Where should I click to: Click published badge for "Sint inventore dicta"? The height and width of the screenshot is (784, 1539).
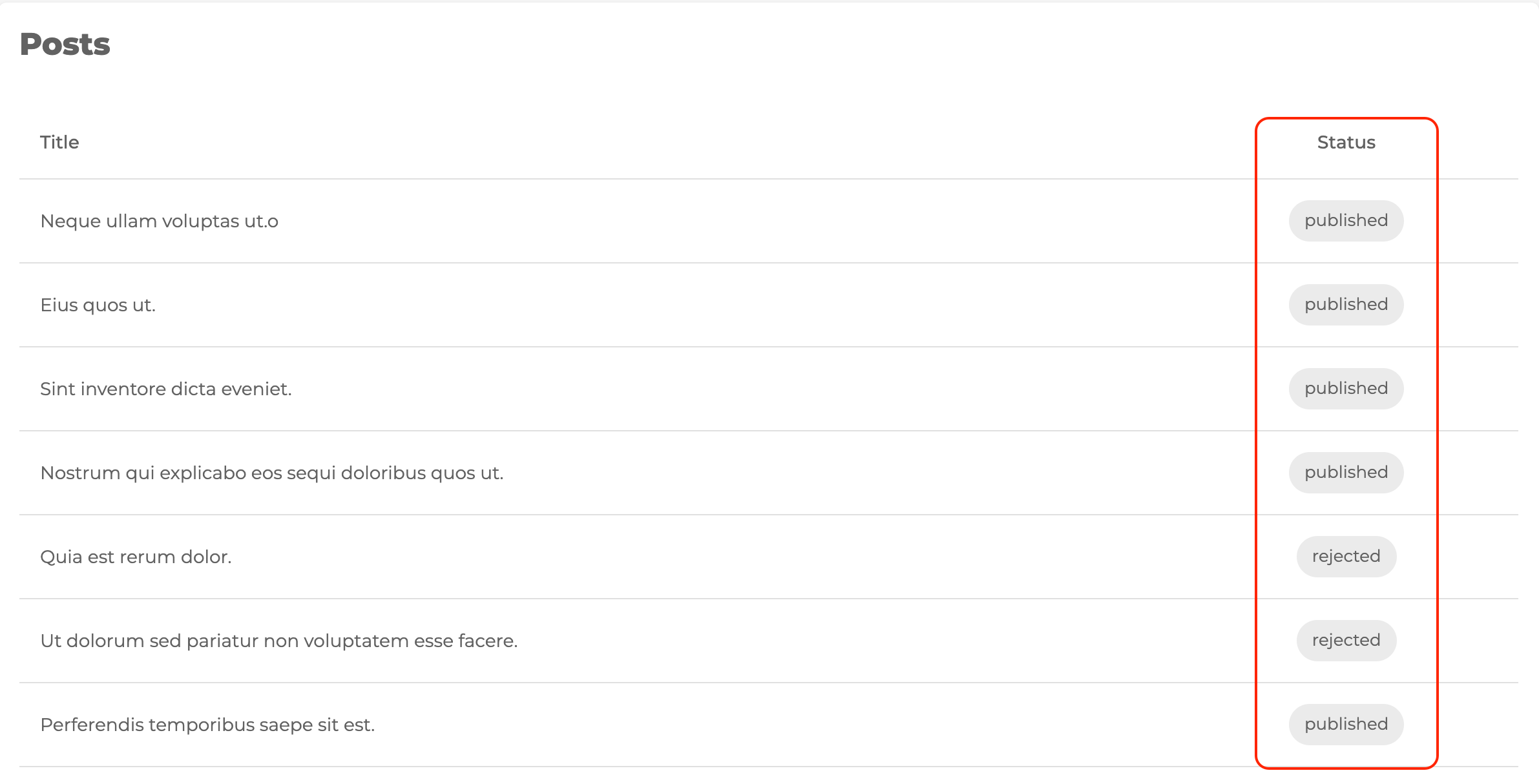(1346, 389)
